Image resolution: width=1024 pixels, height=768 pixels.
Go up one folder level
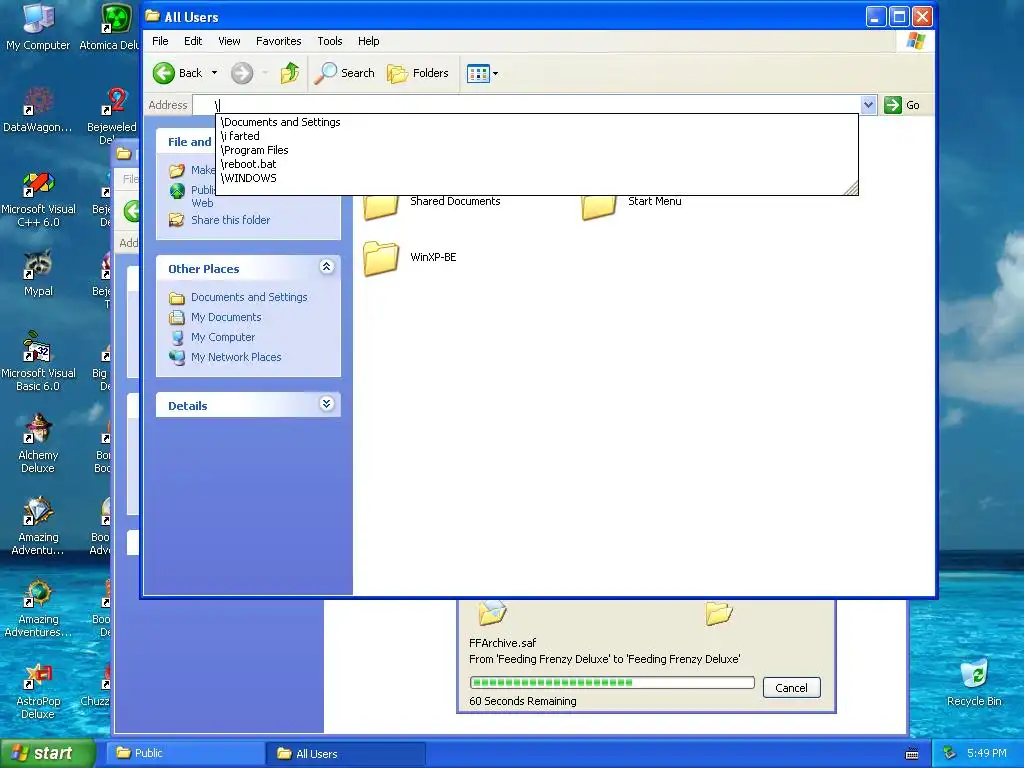click(x=290, y=73)
